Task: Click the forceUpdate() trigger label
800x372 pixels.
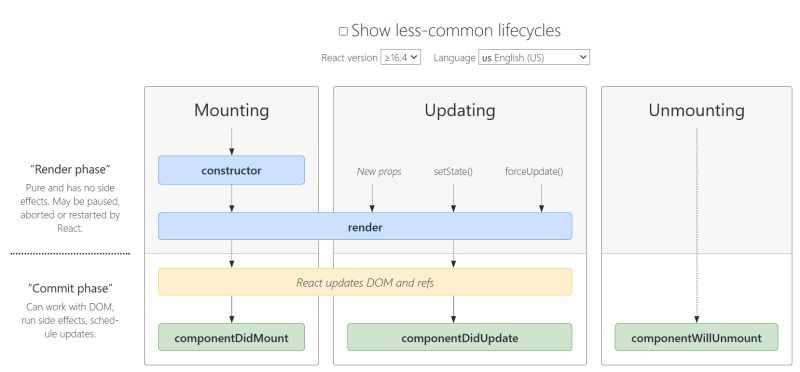Action: pos(534,171)
